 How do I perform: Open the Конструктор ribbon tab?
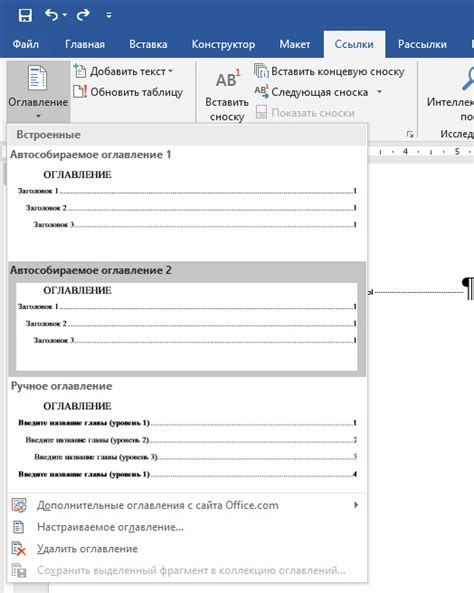click(223, 44)
